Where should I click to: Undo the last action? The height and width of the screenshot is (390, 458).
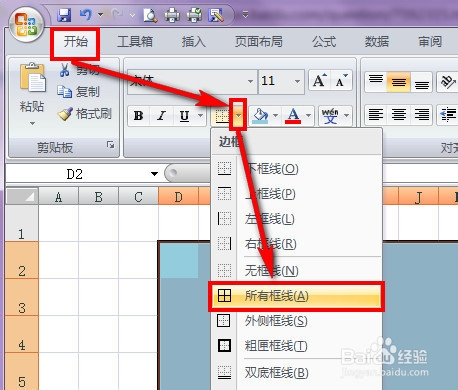86,15
